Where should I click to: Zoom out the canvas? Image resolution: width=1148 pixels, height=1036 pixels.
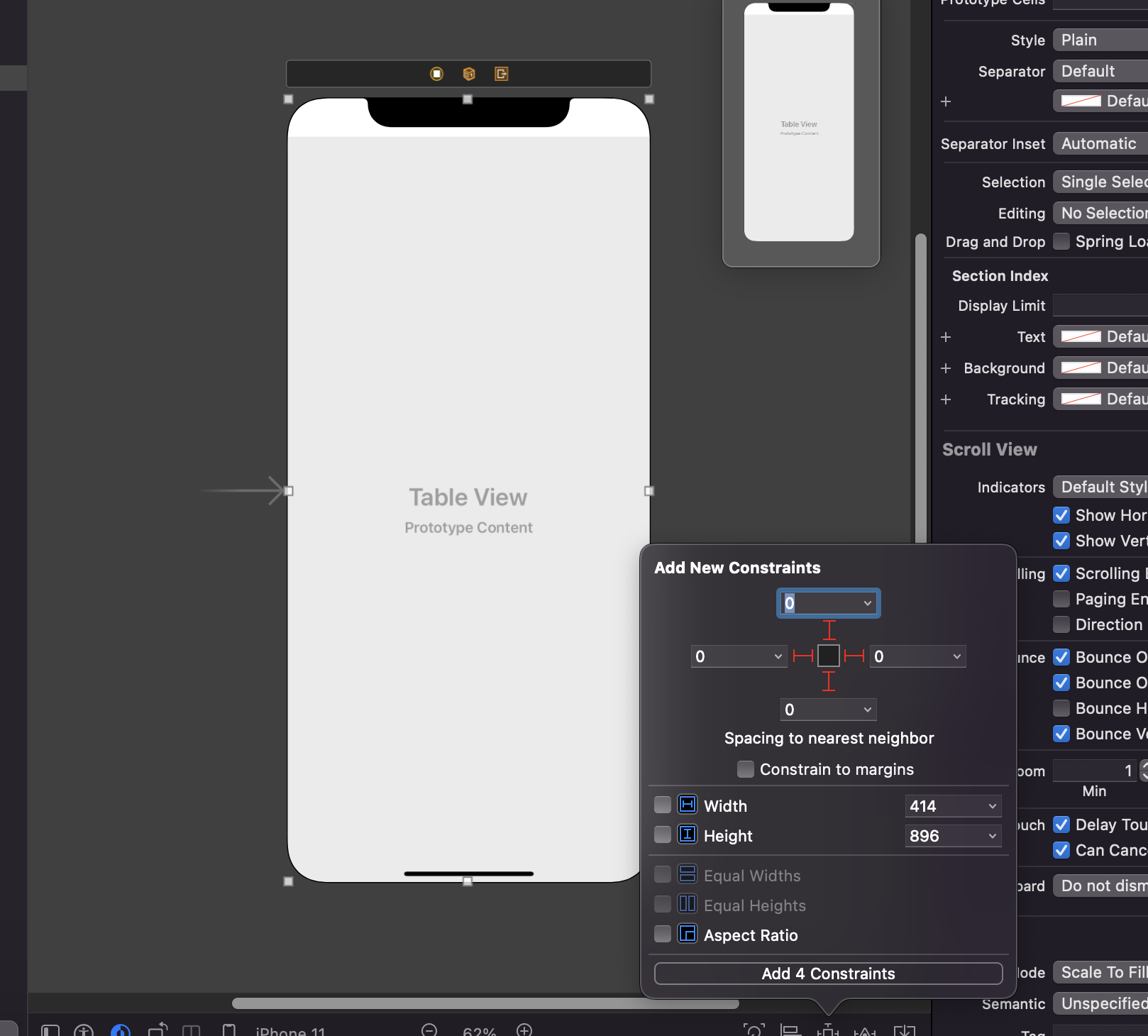point(429,1030)
